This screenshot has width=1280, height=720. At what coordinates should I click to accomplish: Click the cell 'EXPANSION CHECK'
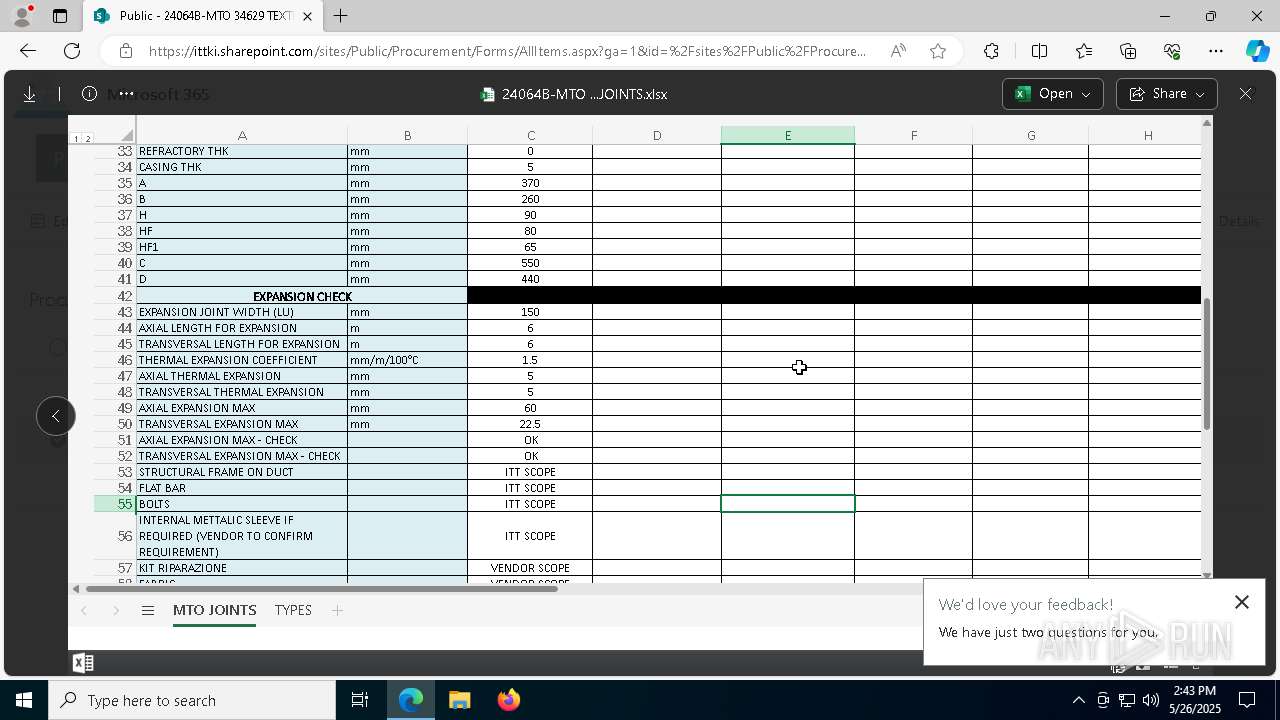point(302,296)
